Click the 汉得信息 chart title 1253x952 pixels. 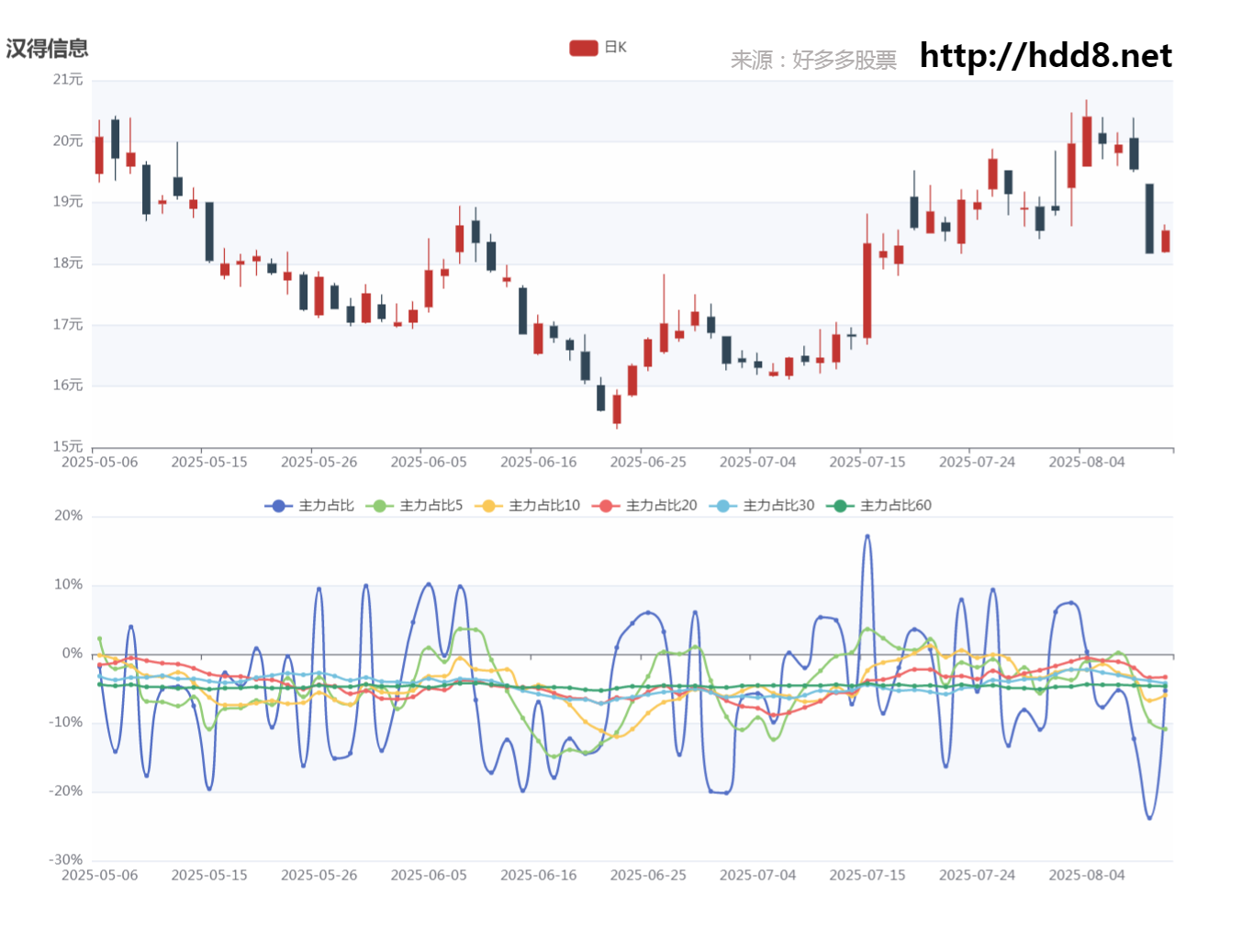click(x=47, y=48)
